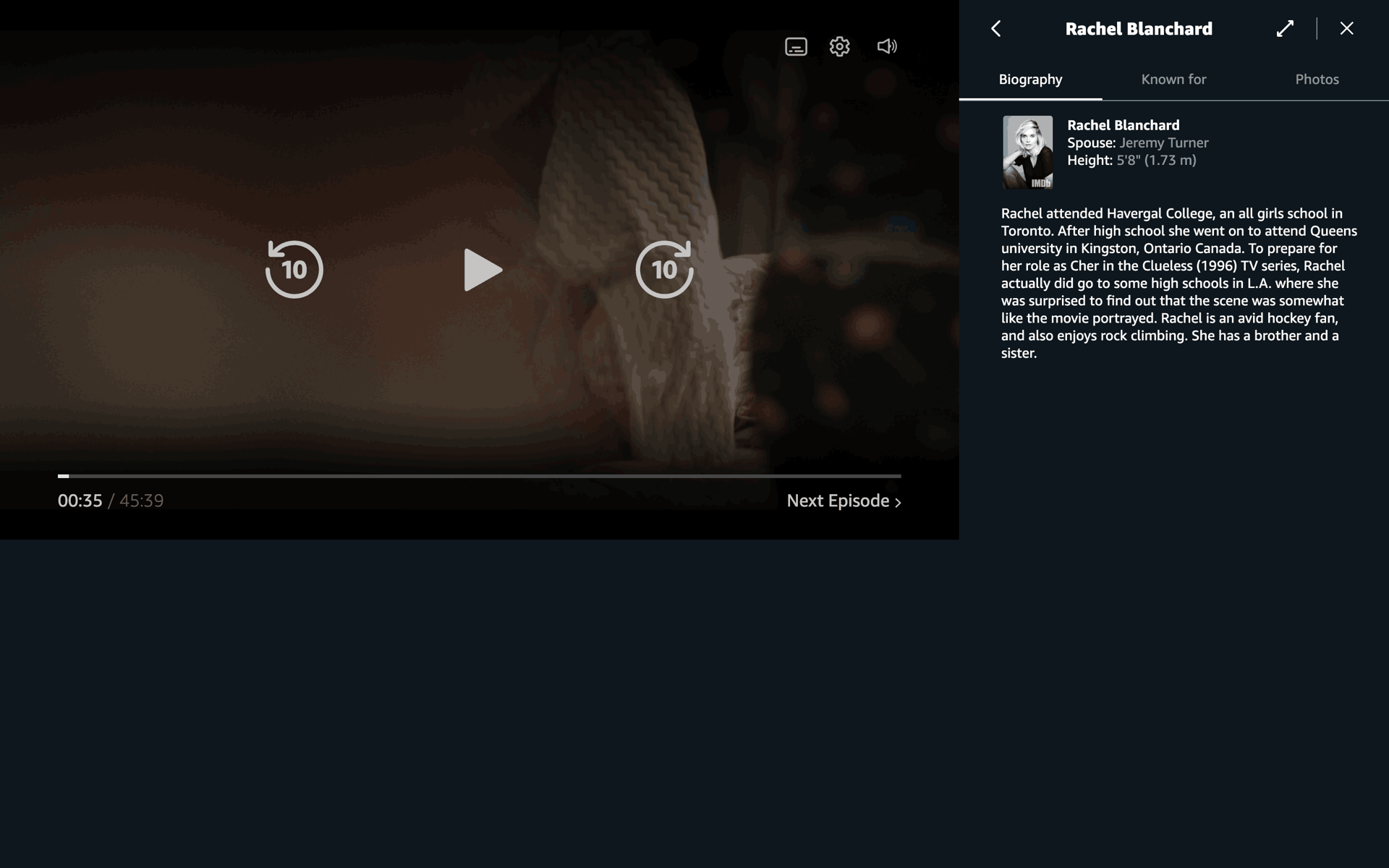The height and width of the screenshot is (868, 1389).
Task: Go back from Rachel Blanchard panel
Action: pos(996,28)
